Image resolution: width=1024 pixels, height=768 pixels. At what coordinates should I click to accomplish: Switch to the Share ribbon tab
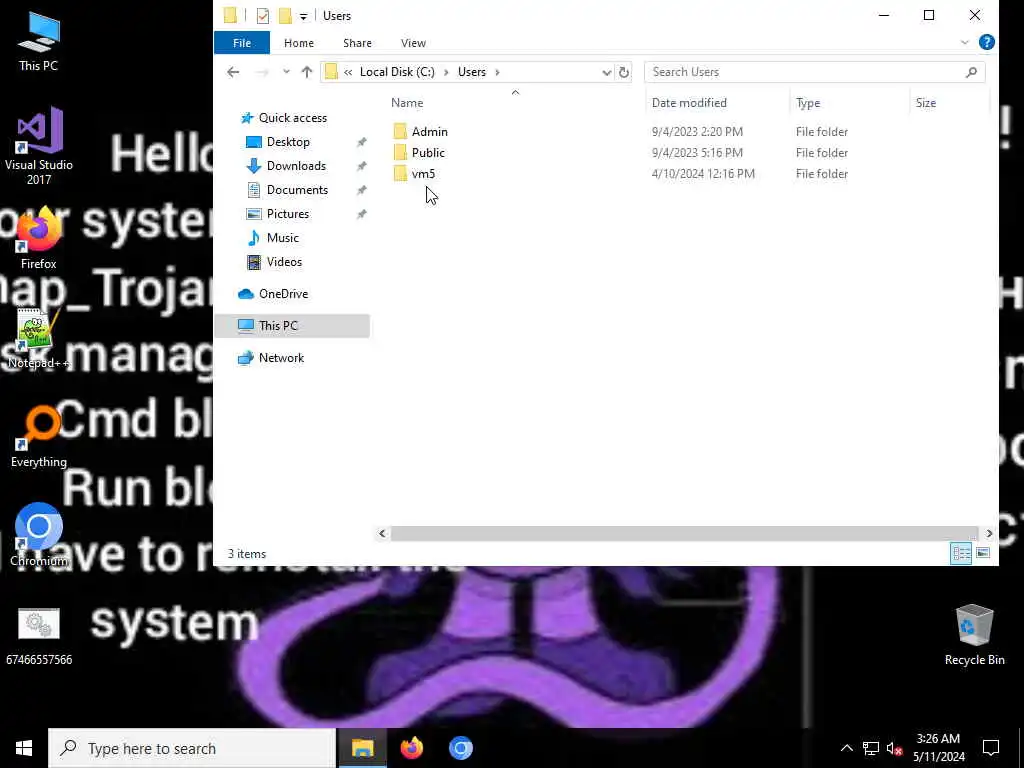point(357,43)
